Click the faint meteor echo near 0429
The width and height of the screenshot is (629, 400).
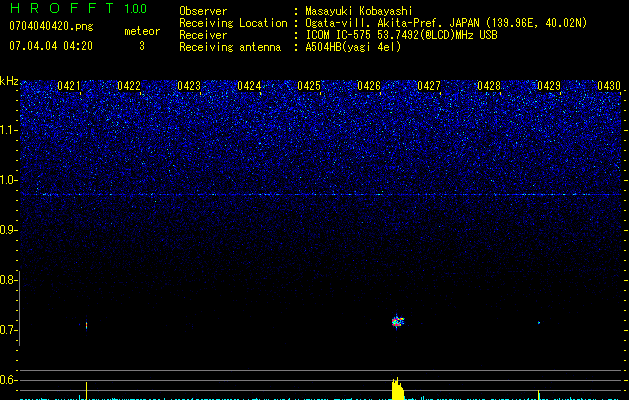tap(539, 323)
